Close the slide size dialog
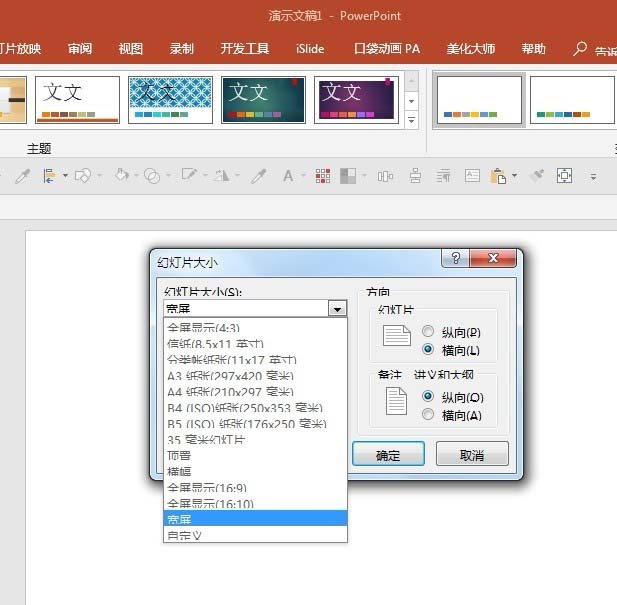The width and height of the screenshot is (617, 605). click(493, 258)
